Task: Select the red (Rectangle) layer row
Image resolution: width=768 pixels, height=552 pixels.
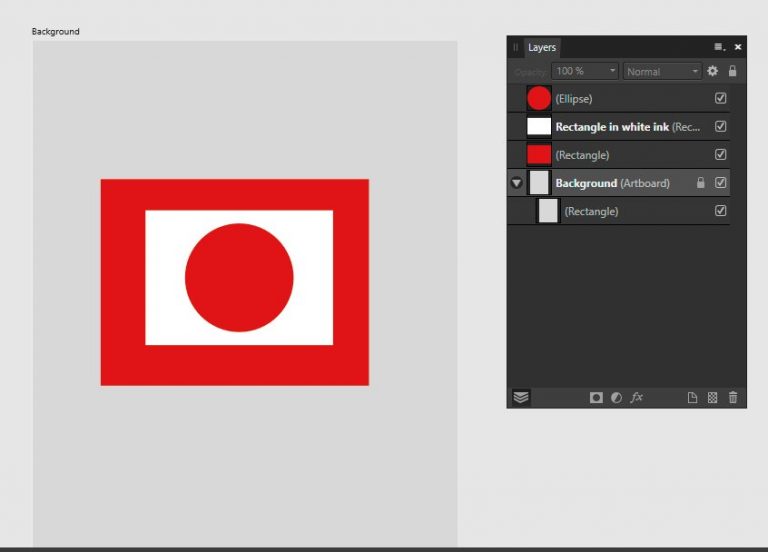Action: point(620,155)
